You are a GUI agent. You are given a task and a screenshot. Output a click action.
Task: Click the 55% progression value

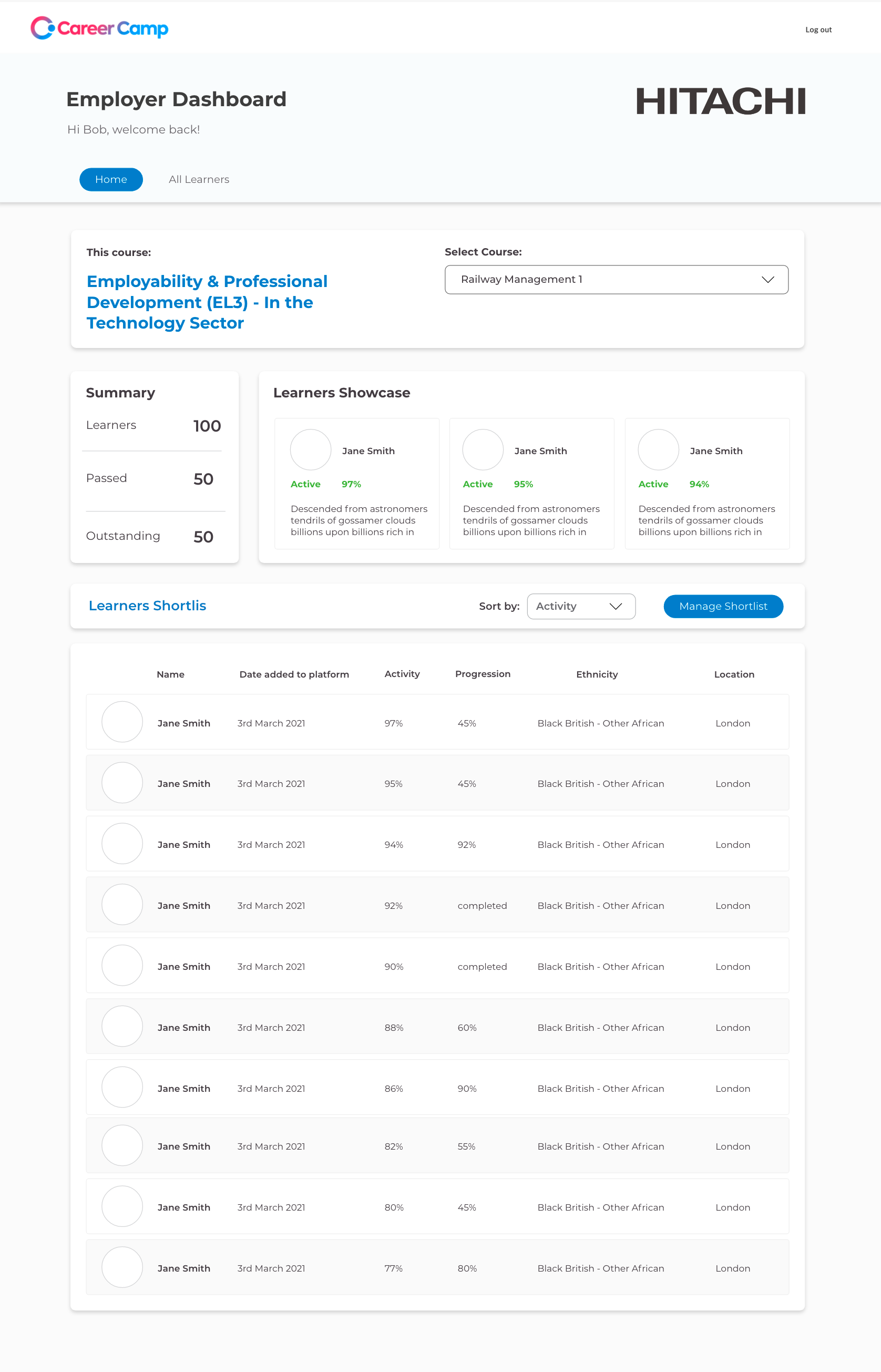[466, 1146]
